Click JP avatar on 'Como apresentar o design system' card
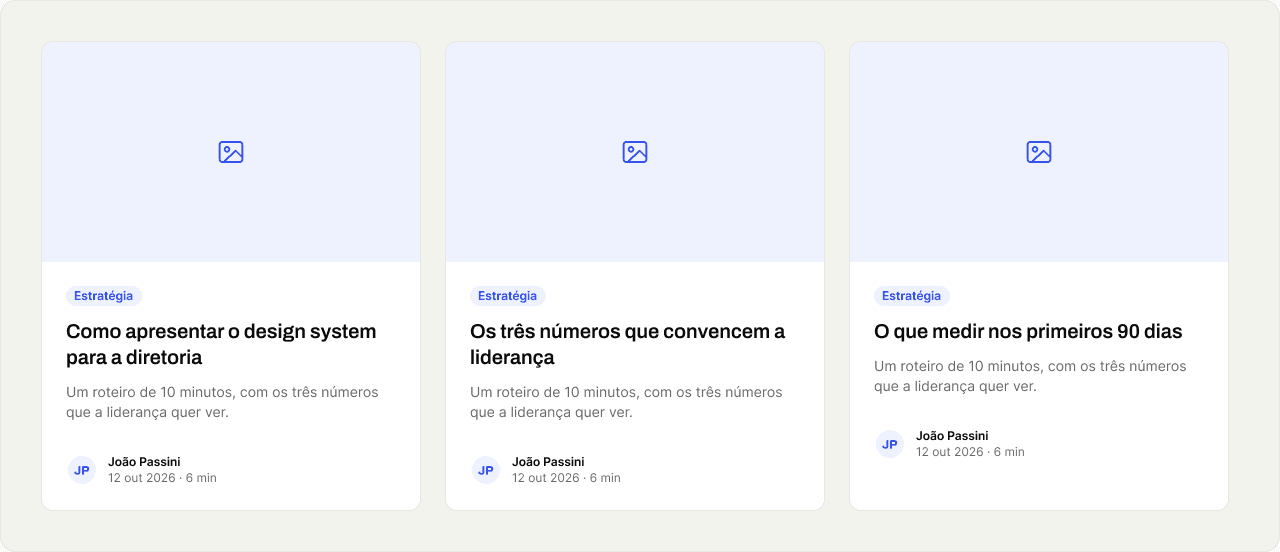 tap(82, 470)
